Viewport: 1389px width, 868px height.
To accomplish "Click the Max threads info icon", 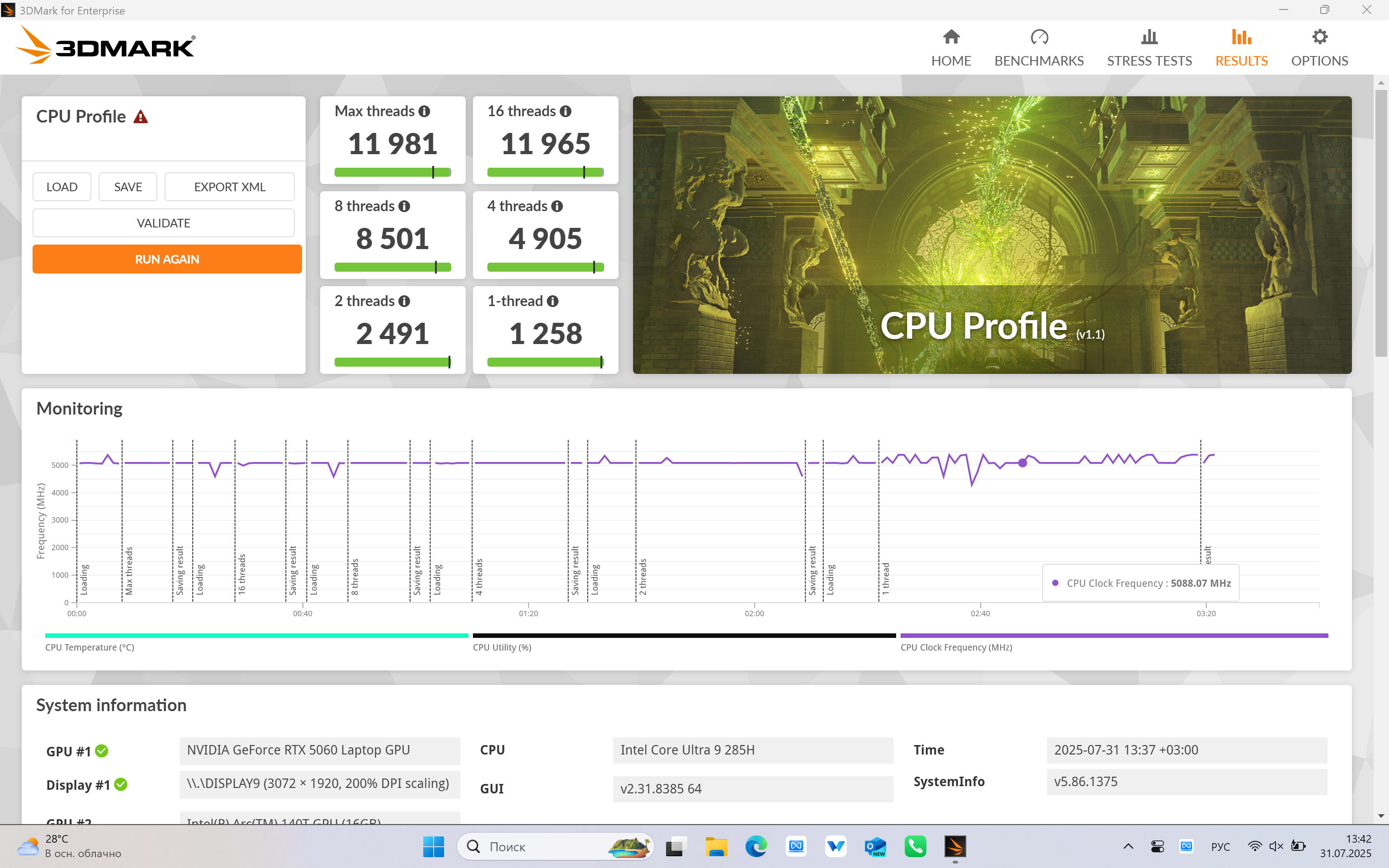I will point(424,111).
